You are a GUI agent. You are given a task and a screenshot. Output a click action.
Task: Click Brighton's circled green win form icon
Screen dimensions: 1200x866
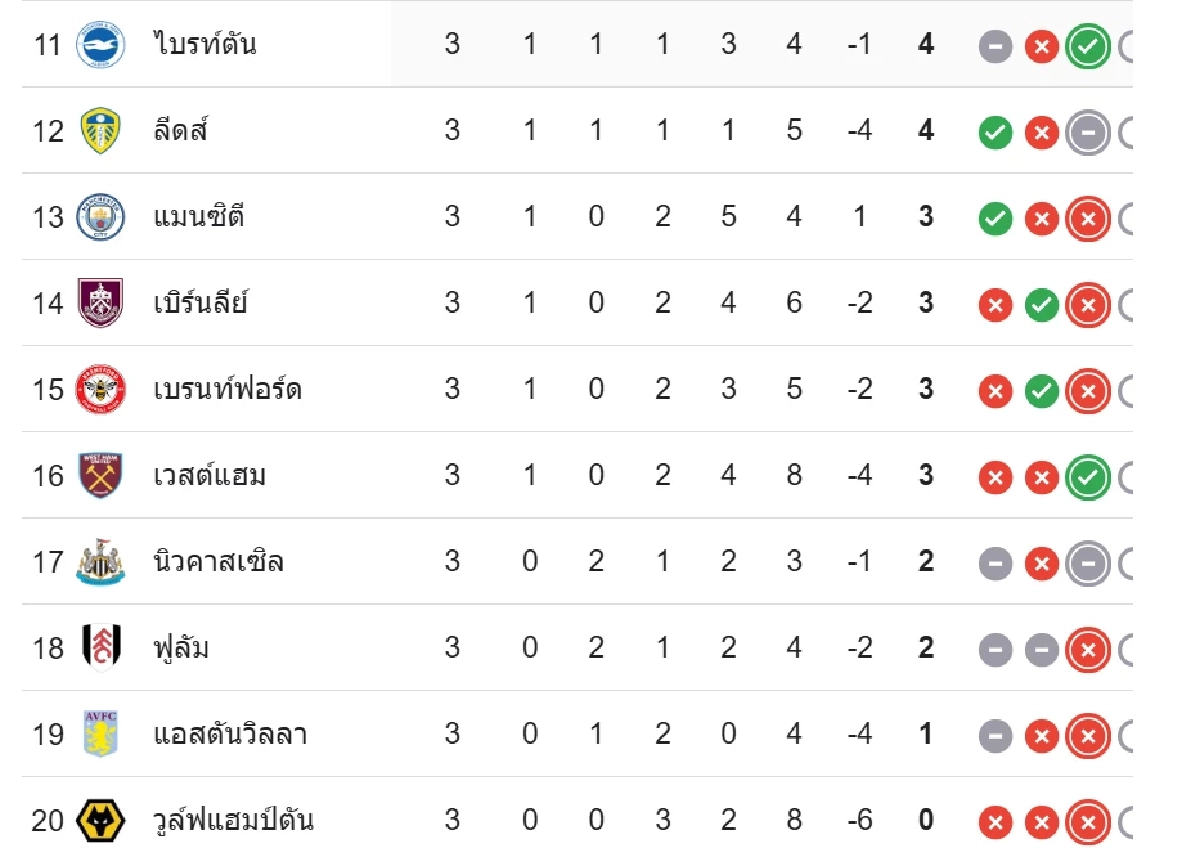click(x=1088, y=46)
